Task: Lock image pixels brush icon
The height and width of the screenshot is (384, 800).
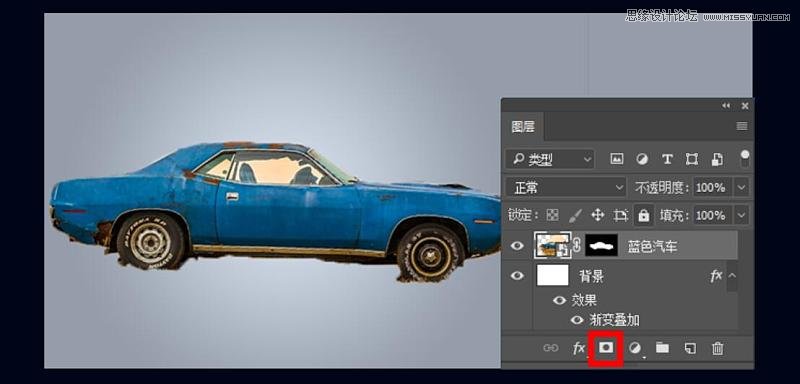Action: point(574,215)
